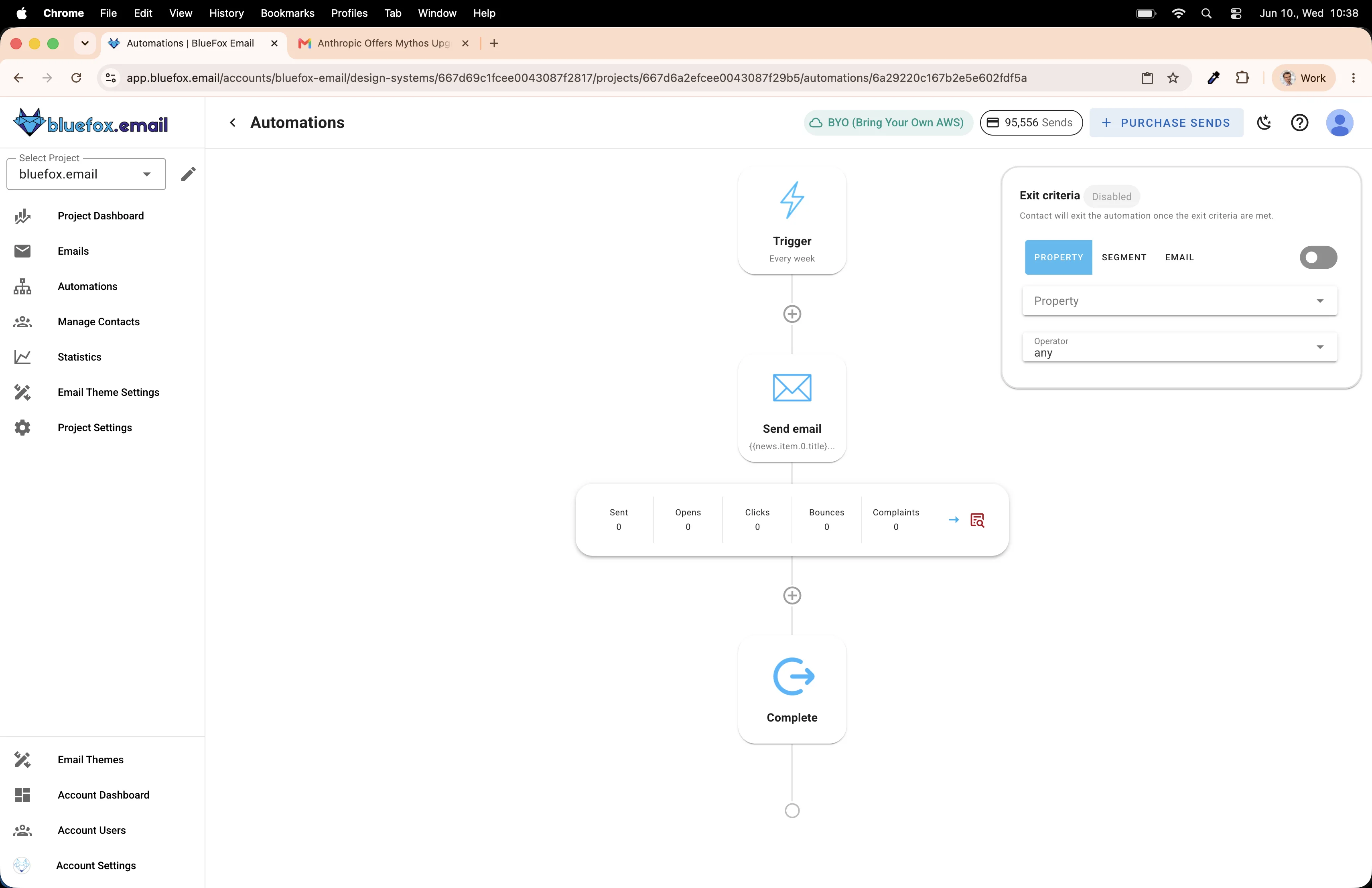The width and height of the screenshot is (1372, 888).
Task: Click the Complete exit node
Action: (x=792, y=690)
